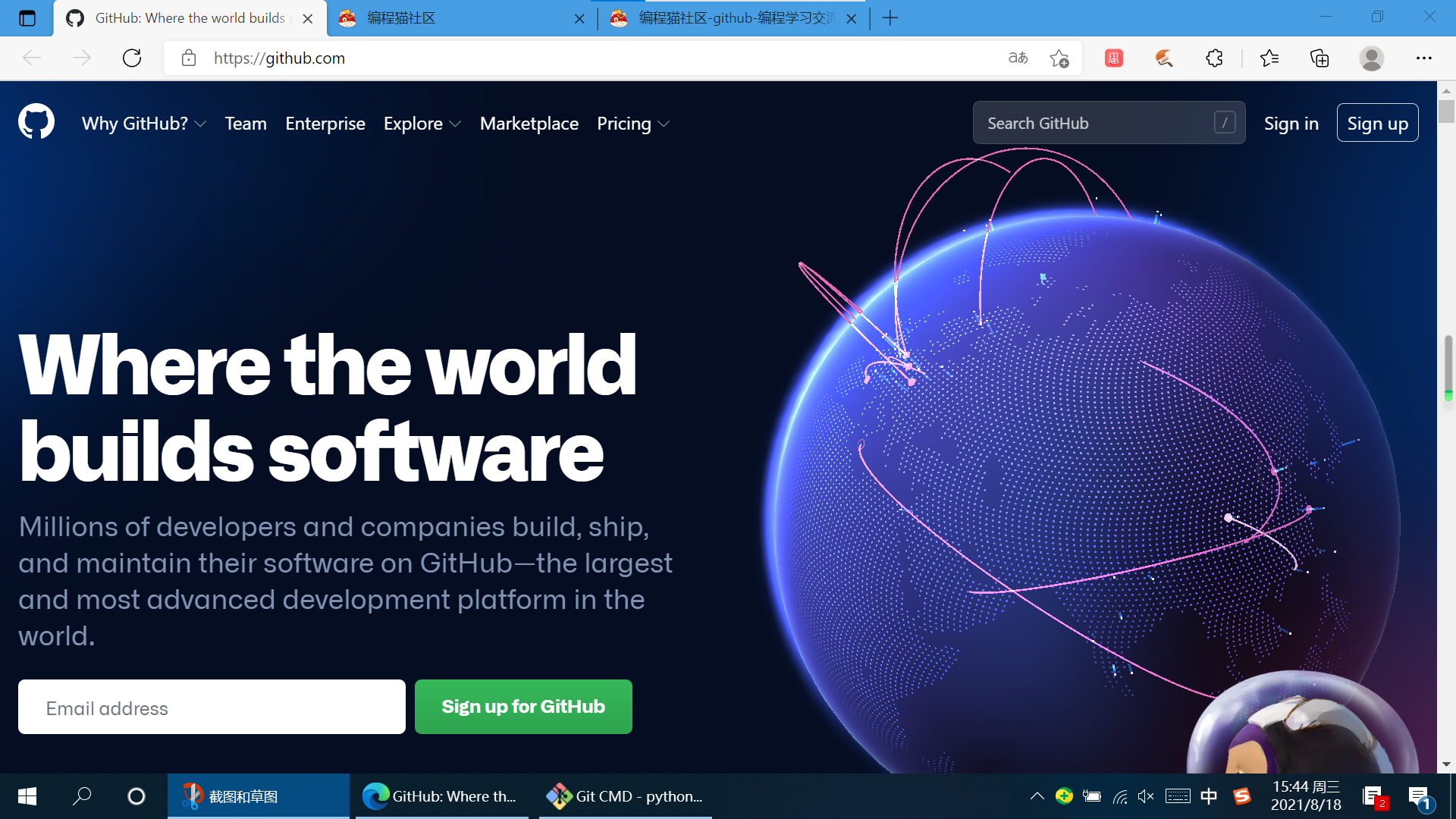1456x819 pixels.
Task: Open the Enterprise nav link
Action: coord(325,124)
